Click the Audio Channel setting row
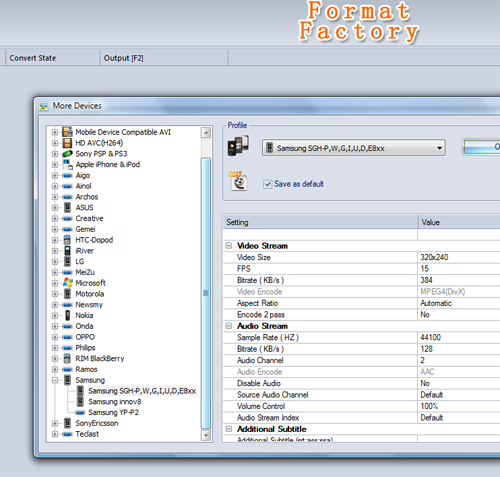This screenshot has width=500, height=477. pos(361,360)
